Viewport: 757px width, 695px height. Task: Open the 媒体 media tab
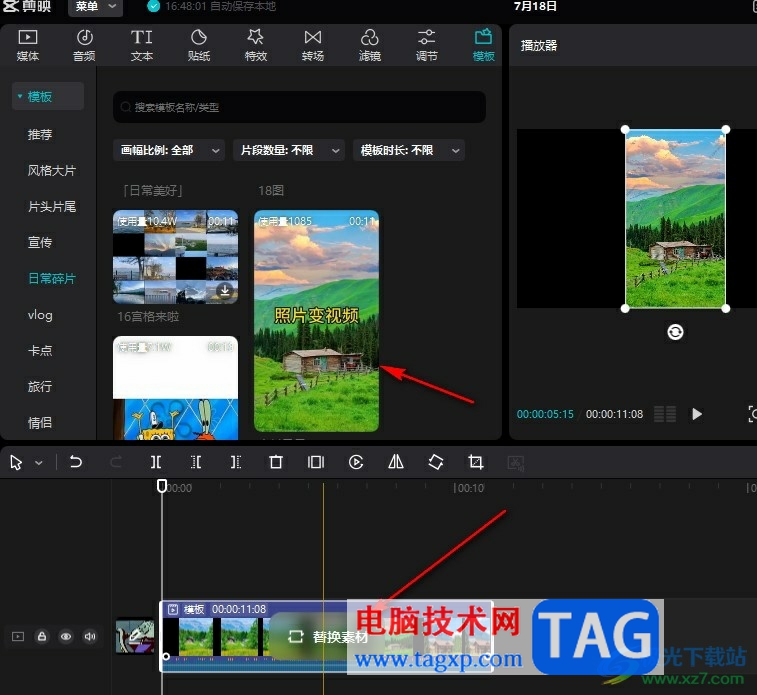pos(28,45)
